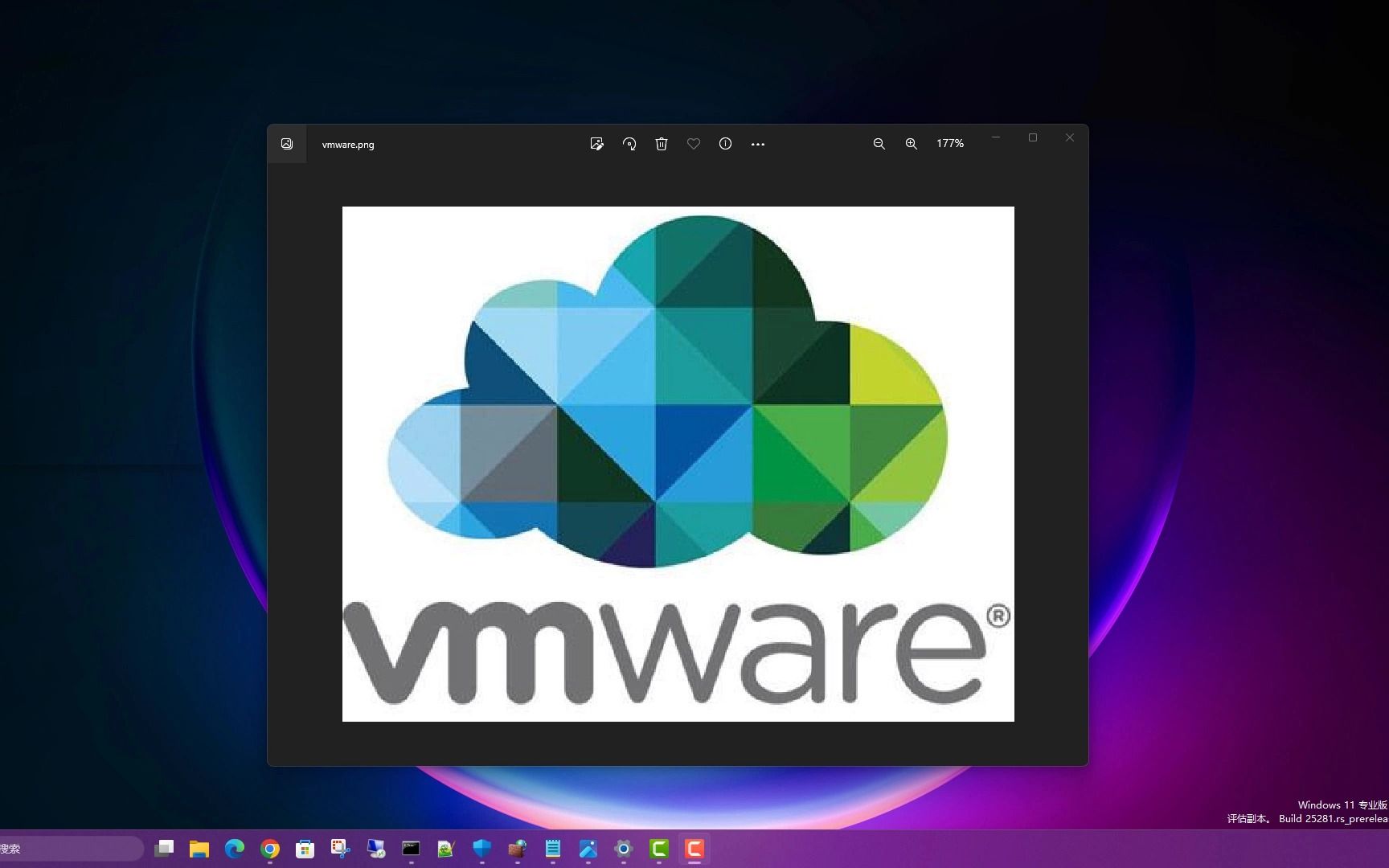Rotate the image with the rotate icon

629,144
